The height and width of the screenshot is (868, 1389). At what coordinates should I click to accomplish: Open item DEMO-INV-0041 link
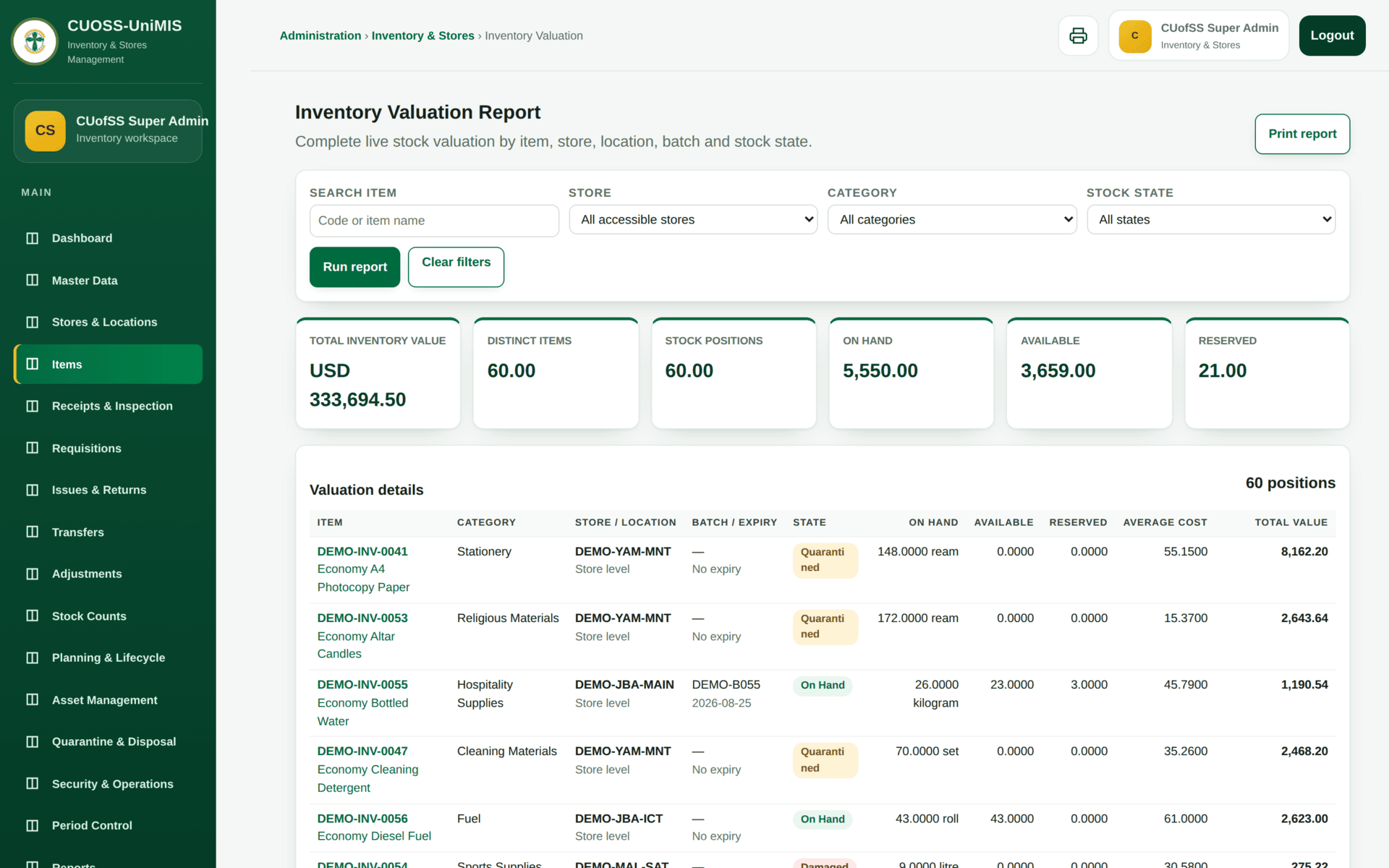coord(362,551)
